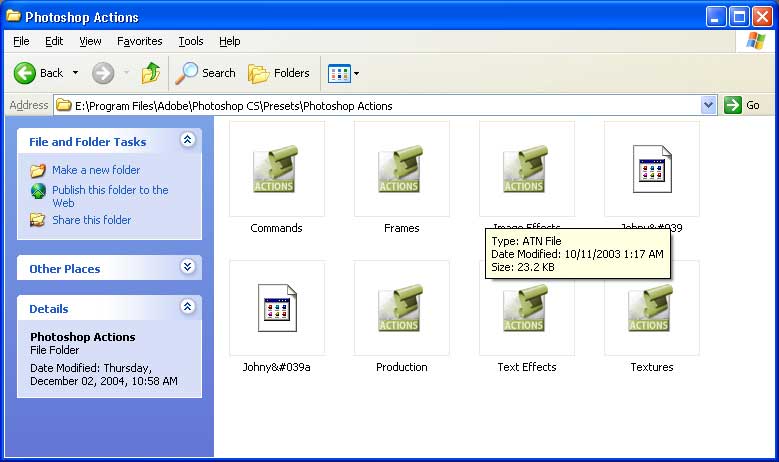
Task: Click the File and Folder Tasks header
Action: click(87, 142)
